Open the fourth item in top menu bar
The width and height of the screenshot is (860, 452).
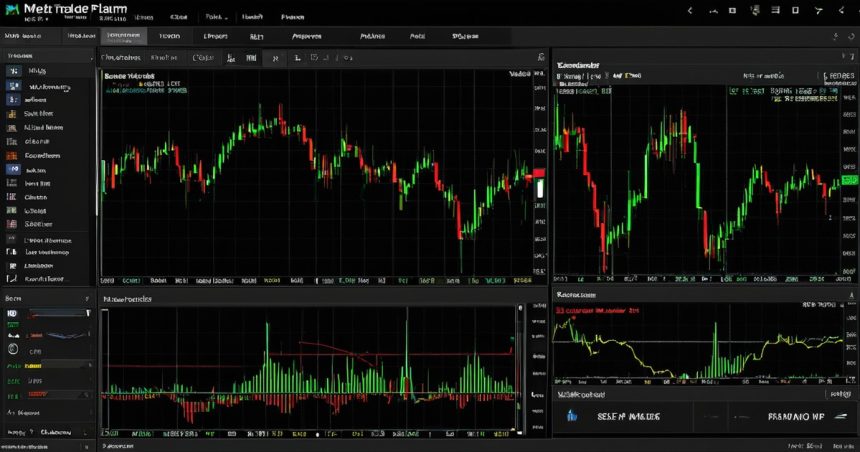tap(252, 17)
